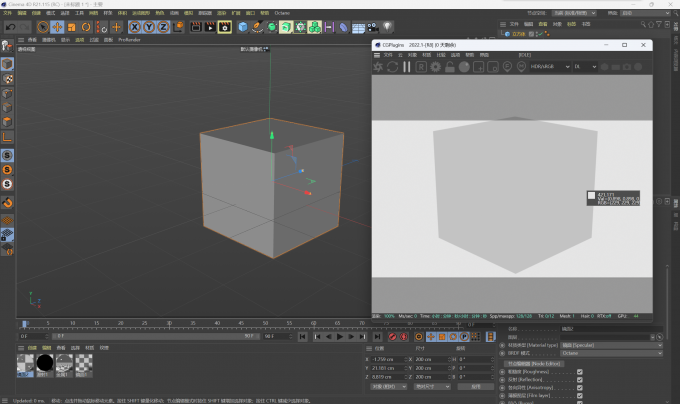Click the material name input field
The image size is (680, 404).
611,329
